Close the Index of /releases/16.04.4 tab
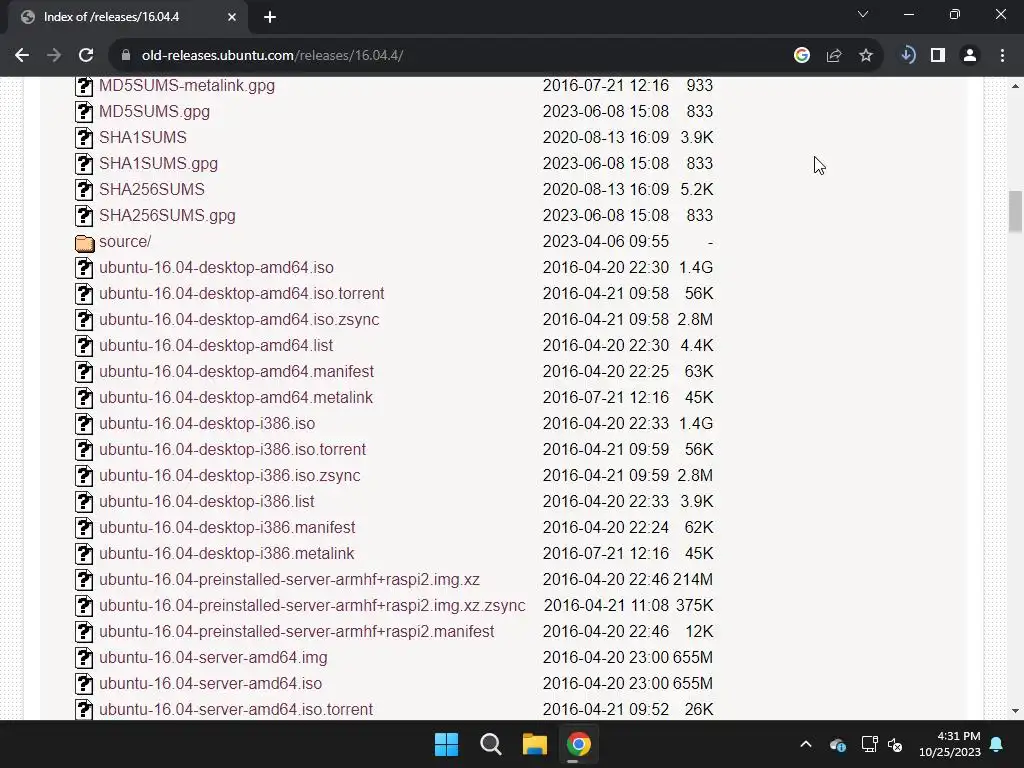1024x768 pixels. click(231, 17)
